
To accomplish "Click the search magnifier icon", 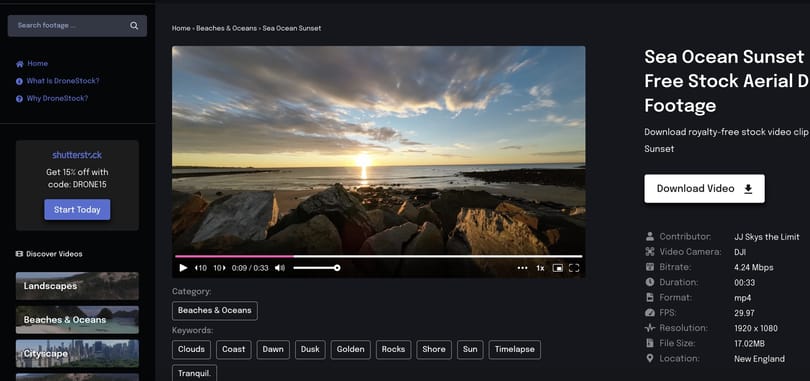I will tap(134, 25).
